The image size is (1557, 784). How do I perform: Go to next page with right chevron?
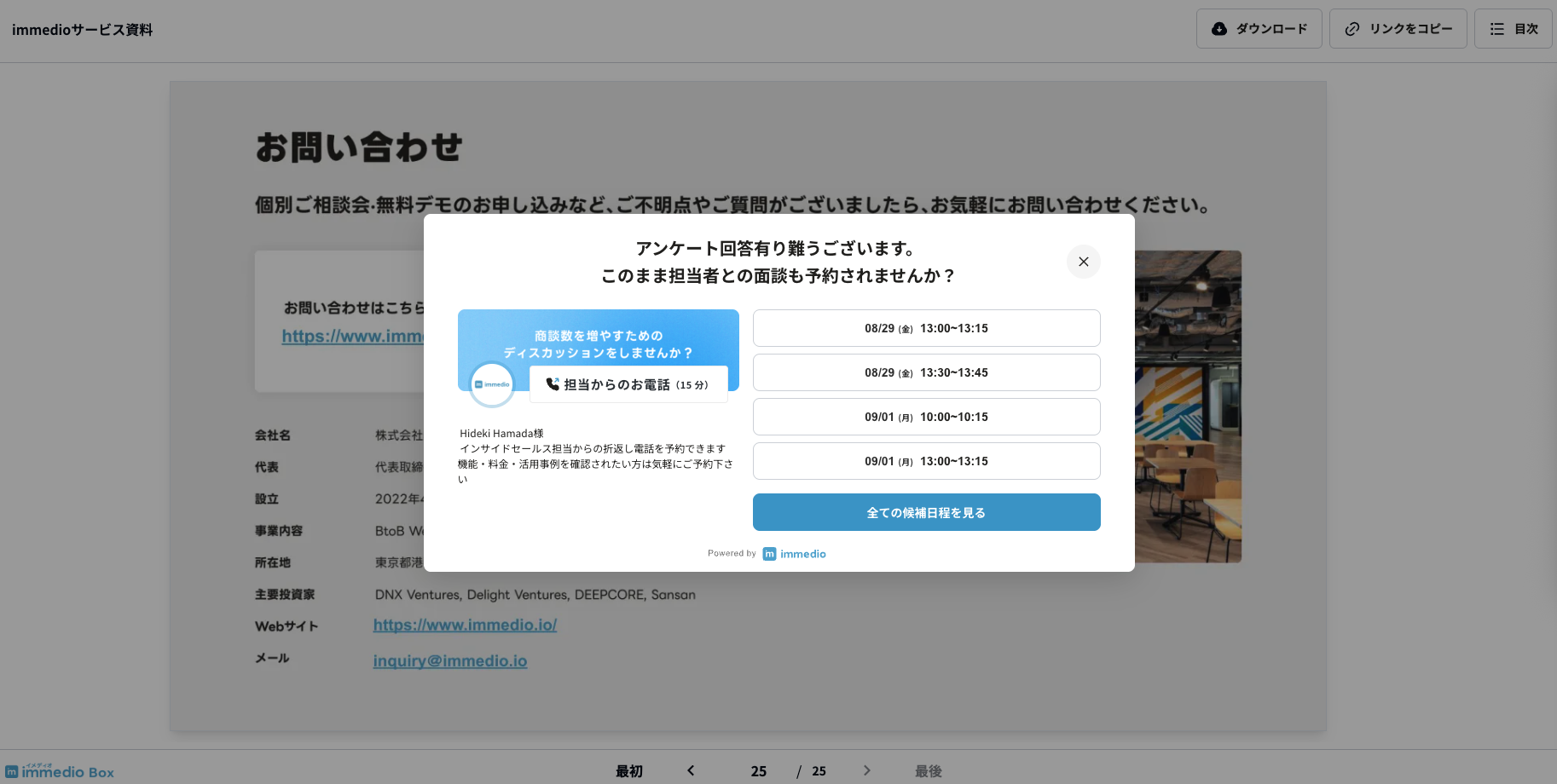point(867,770)
